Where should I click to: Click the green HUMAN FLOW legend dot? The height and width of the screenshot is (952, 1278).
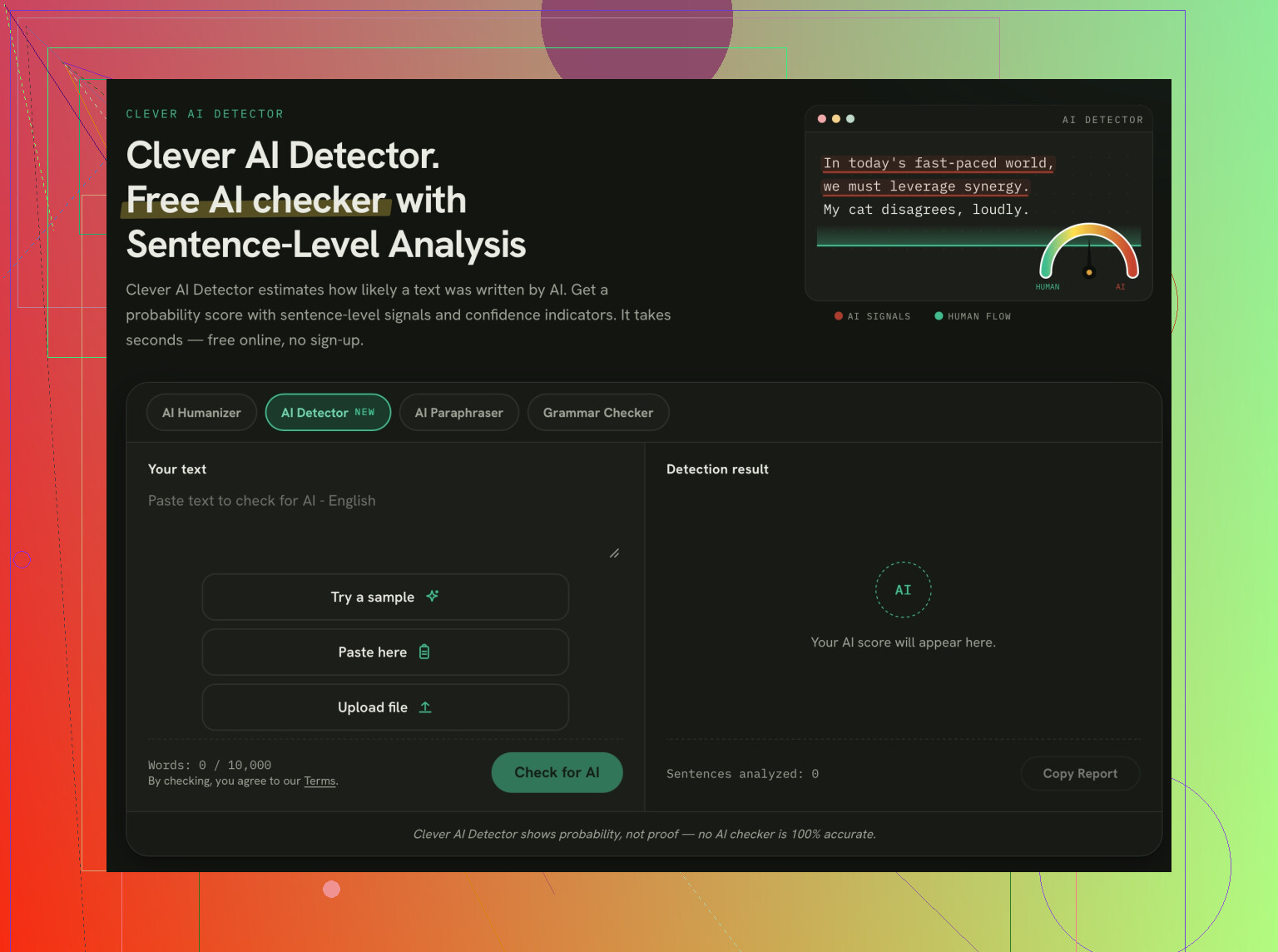click(939, 316)
